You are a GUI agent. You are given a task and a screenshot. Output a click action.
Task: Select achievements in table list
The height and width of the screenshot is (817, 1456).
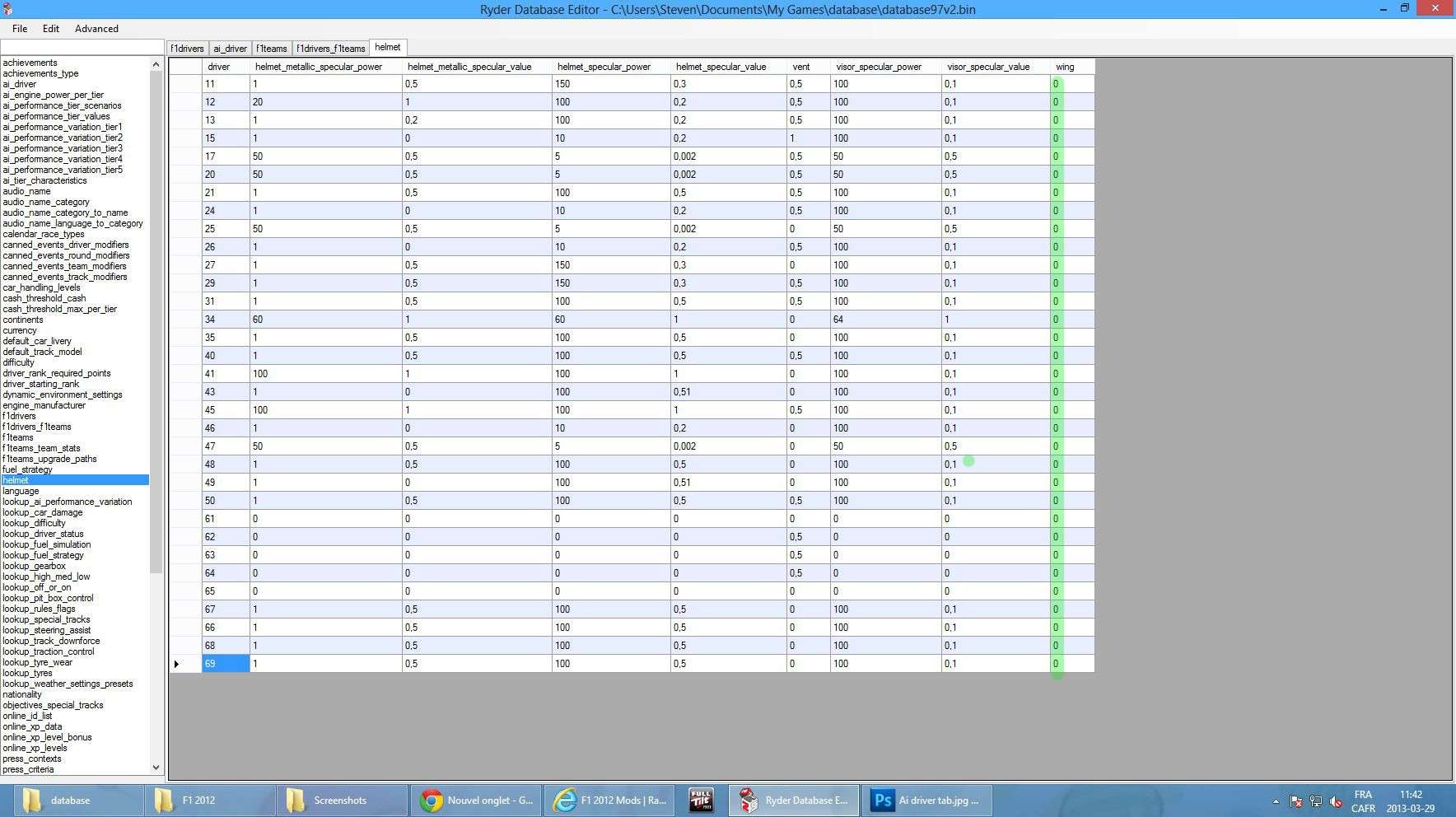[x=30, y=63]
